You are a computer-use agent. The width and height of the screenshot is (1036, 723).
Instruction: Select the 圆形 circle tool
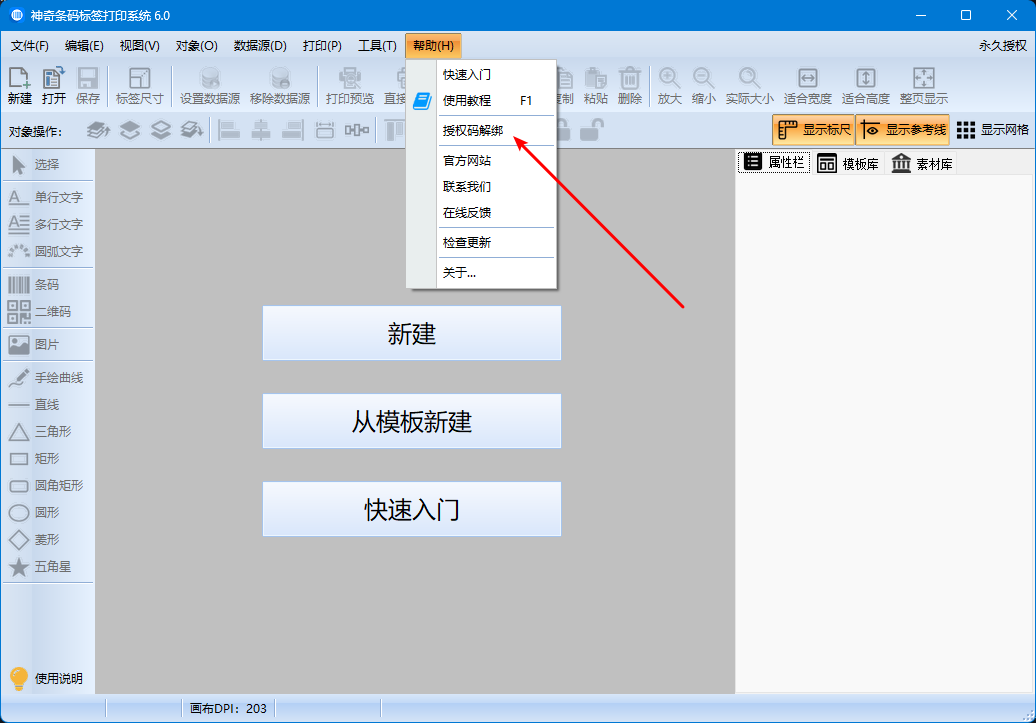click(x=48, y=512)
